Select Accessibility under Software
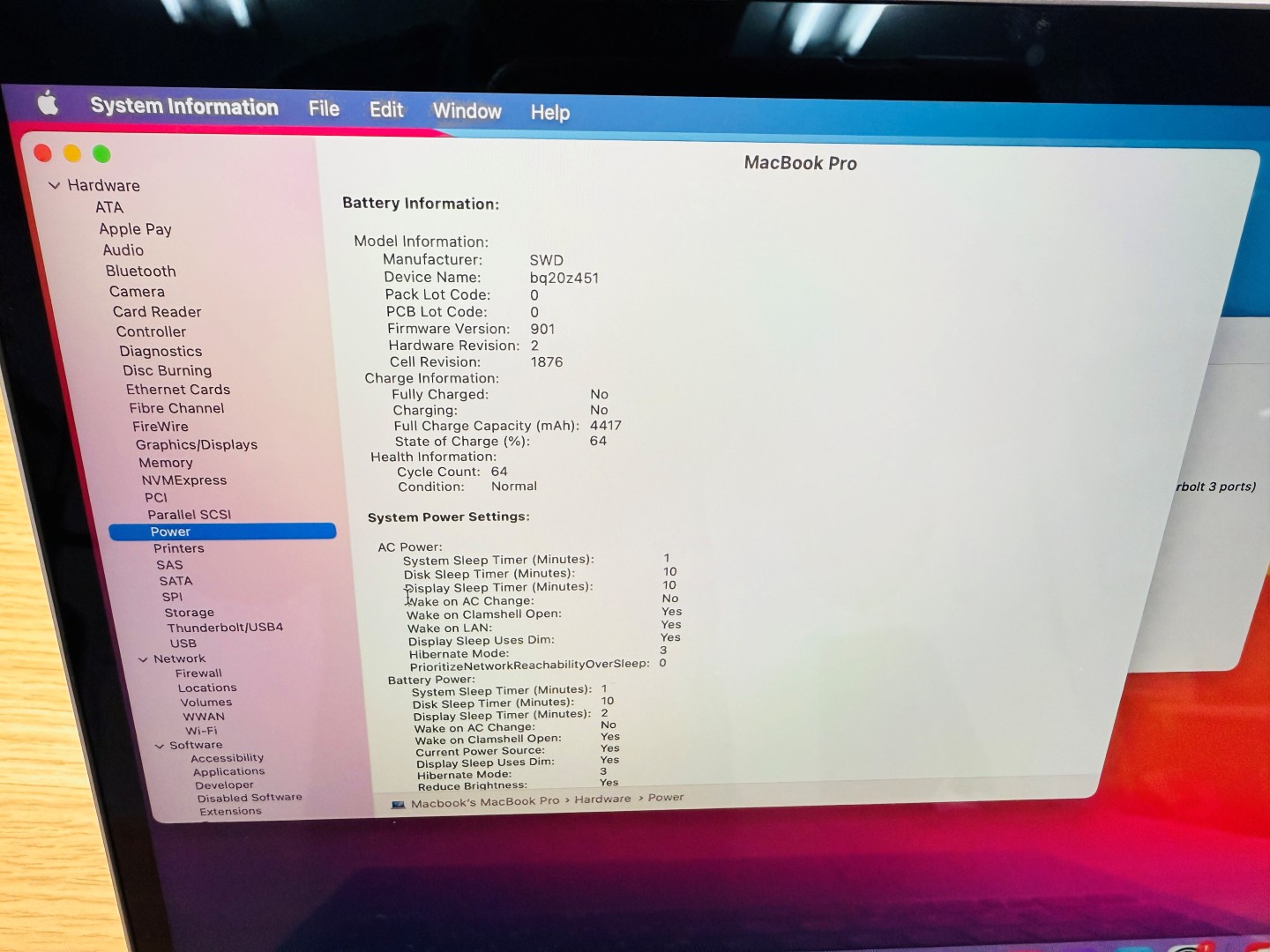This screenshot has height=952, width=1270. pyautogui.click(x=228, y=758)
